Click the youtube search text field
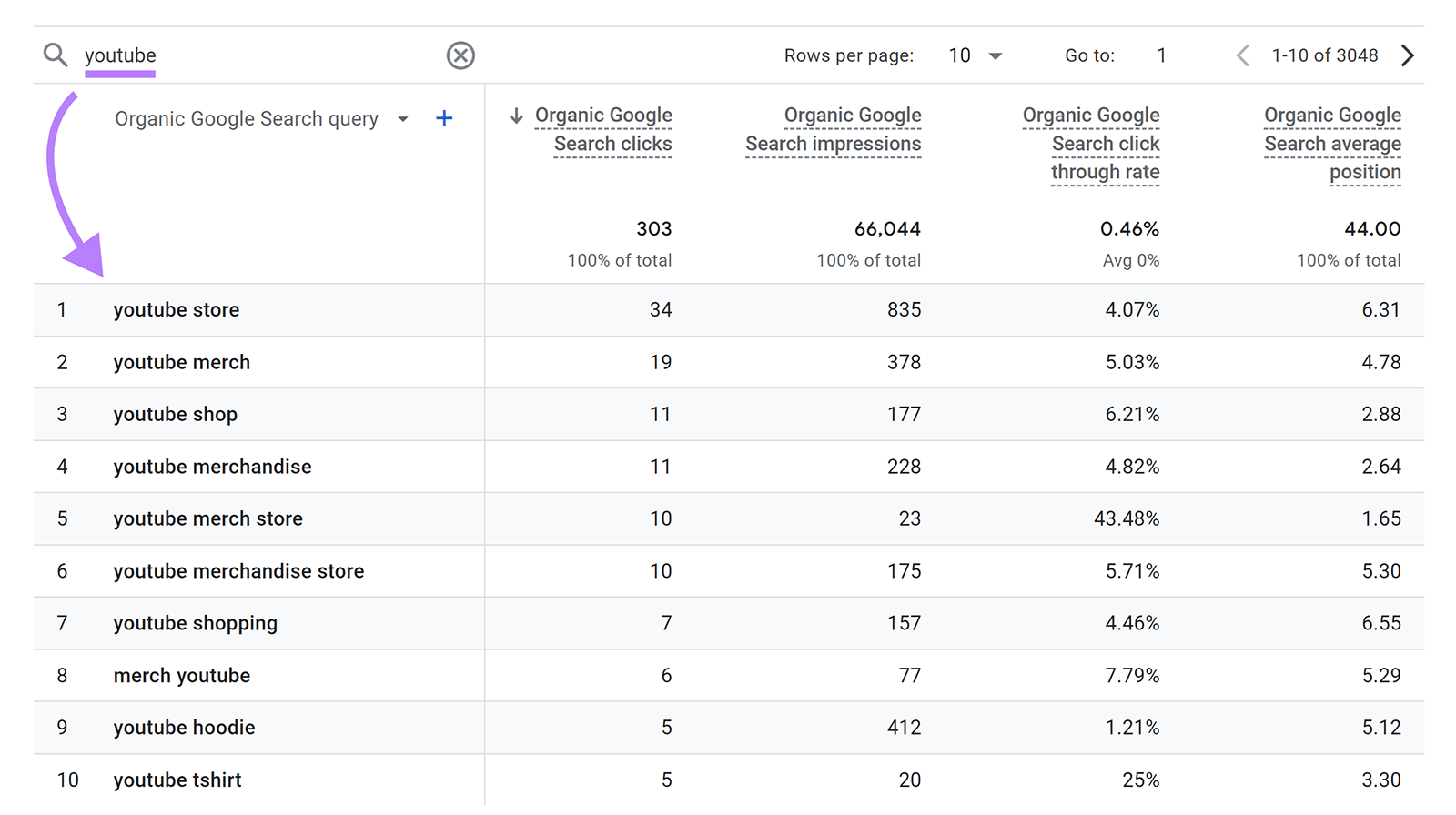The height and width of the screenshot is (815, 1456). (255, 55)
